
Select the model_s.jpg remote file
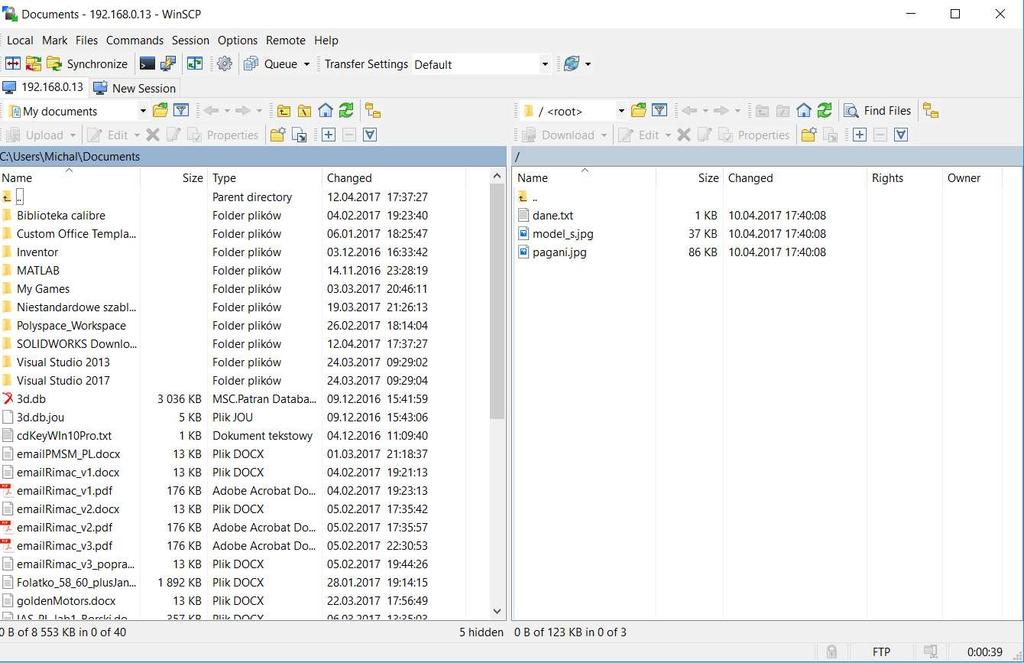coord(562,233)
